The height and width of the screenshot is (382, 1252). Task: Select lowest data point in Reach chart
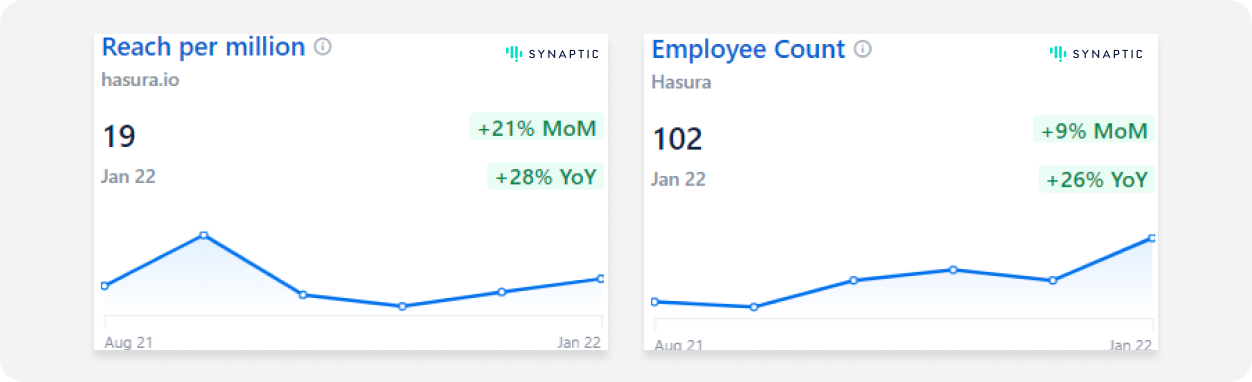(402, 306)
